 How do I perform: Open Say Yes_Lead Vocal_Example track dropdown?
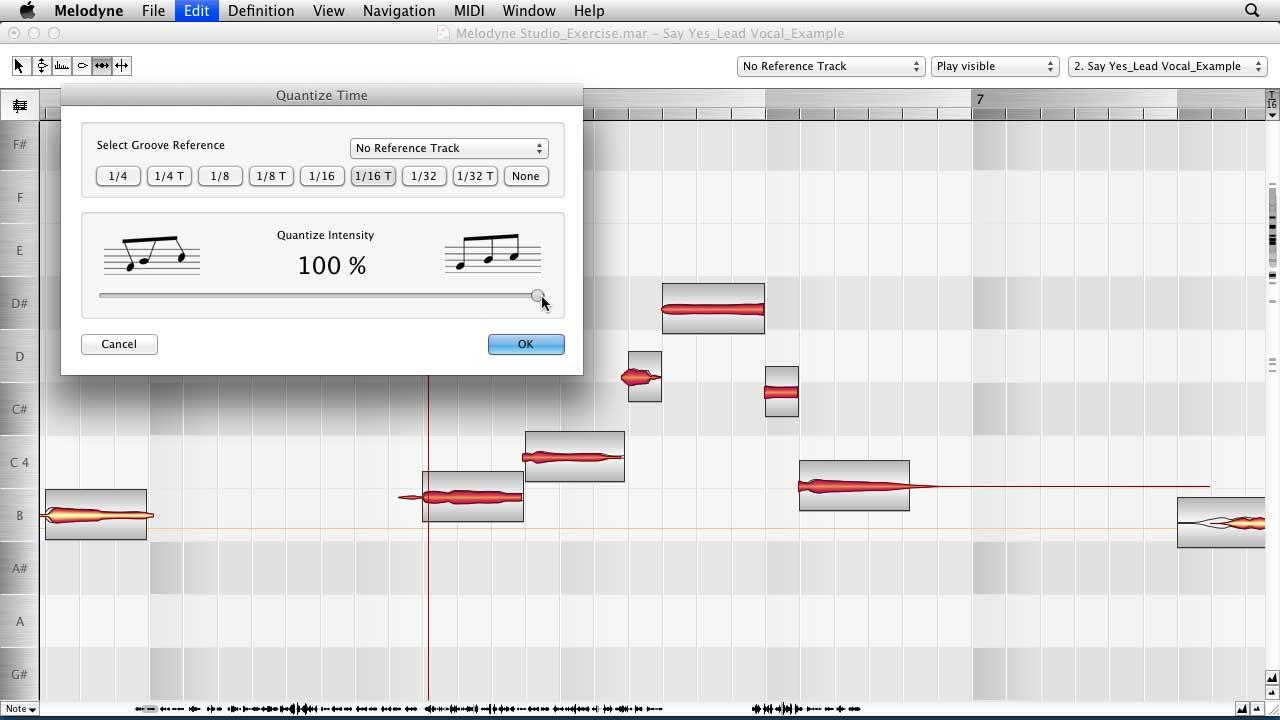coord(1167,66)
